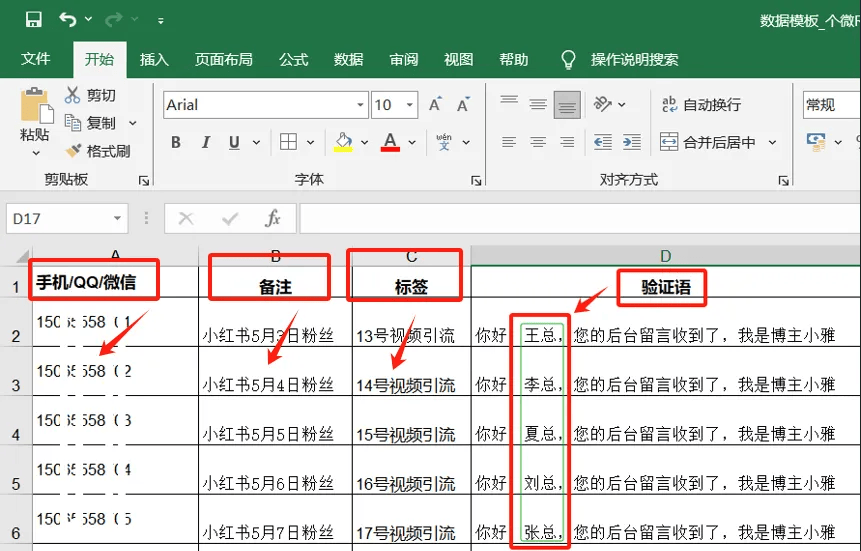This screenshot has height=551, width=861.
Task: Click the wén phonetic guide icon
Action: pos(444,142)
